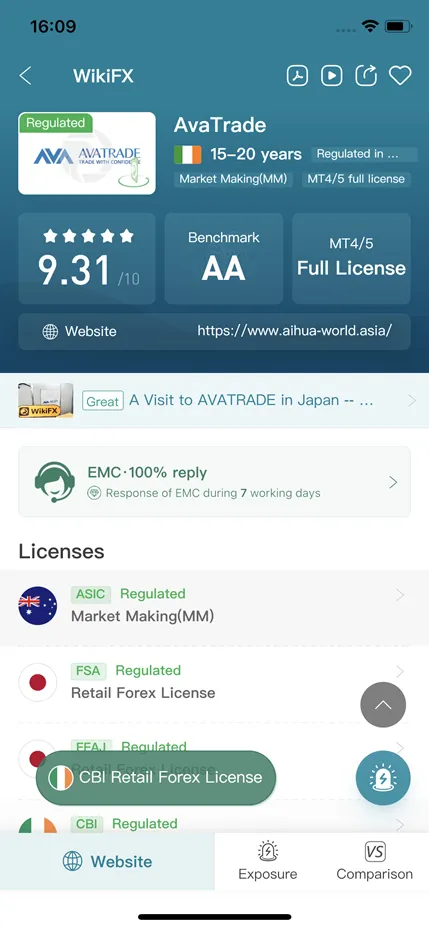This screenshot has height=929, width=429.
Task: Tap the gray scroll-to-top arrow button
Action: coord(383,705)
